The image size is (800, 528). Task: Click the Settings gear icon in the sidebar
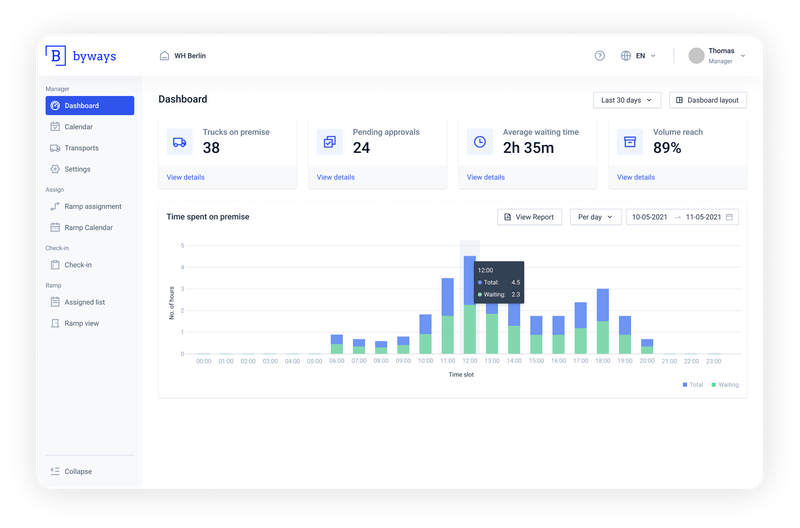point(55,169)
